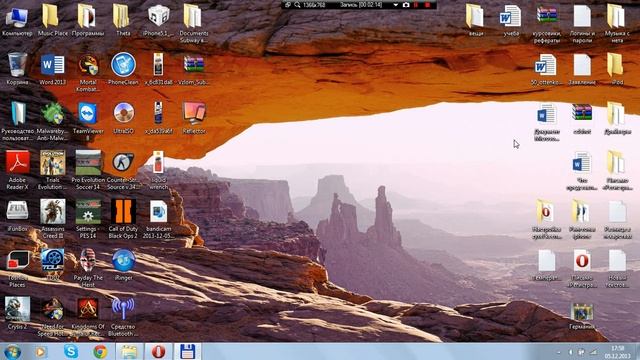Pause the recording in the top bar
The height and width of the screenshot is (360, 640).
(416, 5)
